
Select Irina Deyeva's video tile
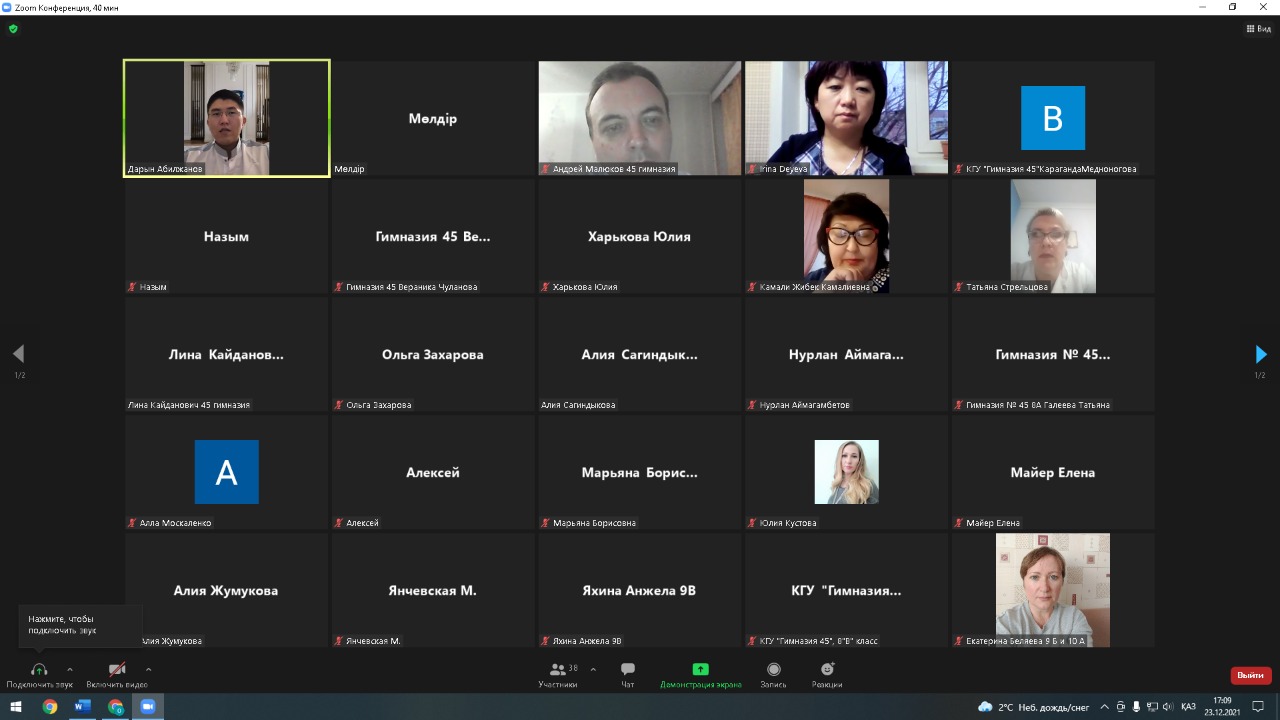(846, 118)
